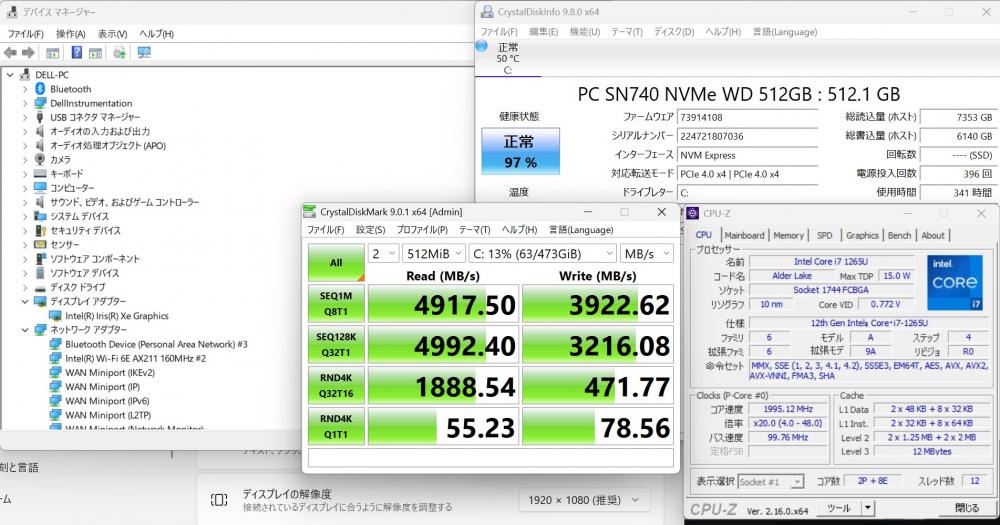Open 機能(U) menu in CrystalDiskInfo

[x=585, y=31]
